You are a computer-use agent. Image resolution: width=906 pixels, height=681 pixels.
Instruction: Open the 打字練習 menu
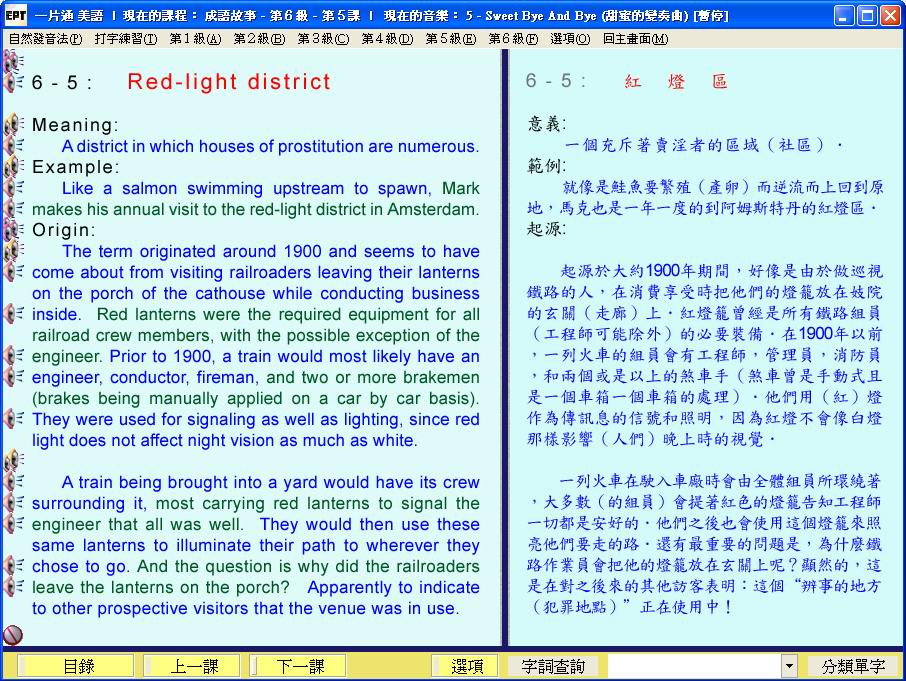pos(126,39)
